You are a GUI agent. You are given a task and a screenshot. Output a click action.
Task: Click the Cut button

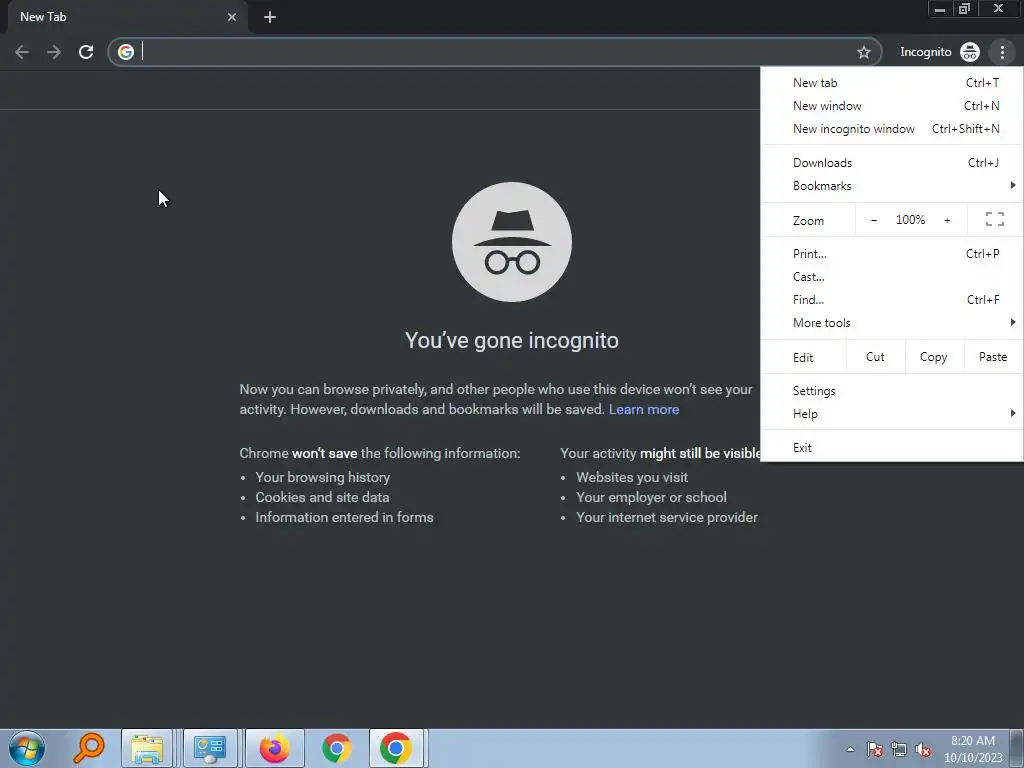tap(875, 357)
